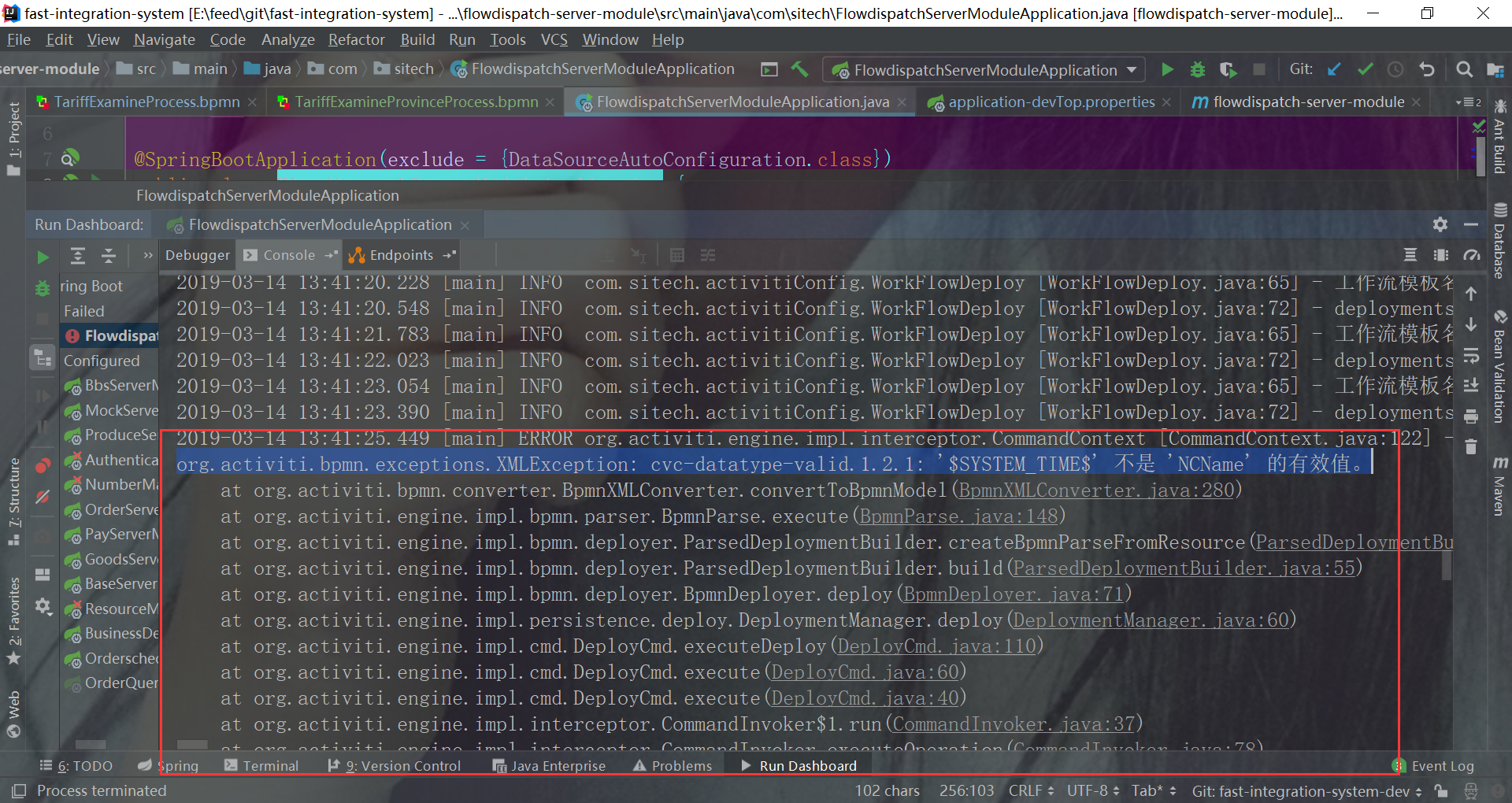The height and width of the screenshot is (803, 1512).
Task: Open the Terminal tool window
Action: [x=271, y=764]
